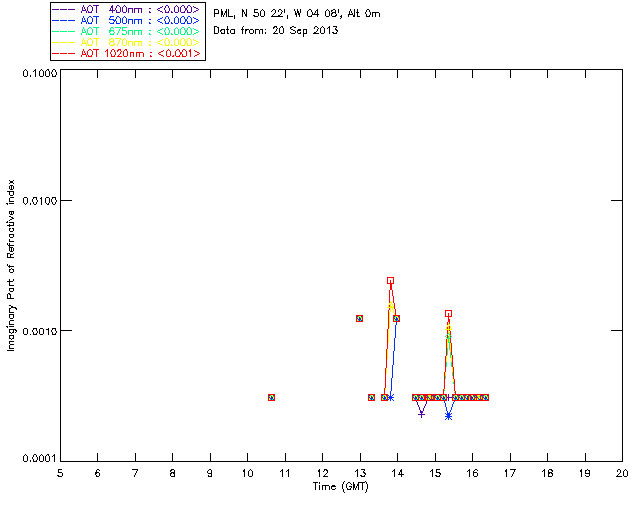The width and height of the screenshot is (640, 512).
Task: Click the PML station coordinates title text
Action: [x=297, y=14]
